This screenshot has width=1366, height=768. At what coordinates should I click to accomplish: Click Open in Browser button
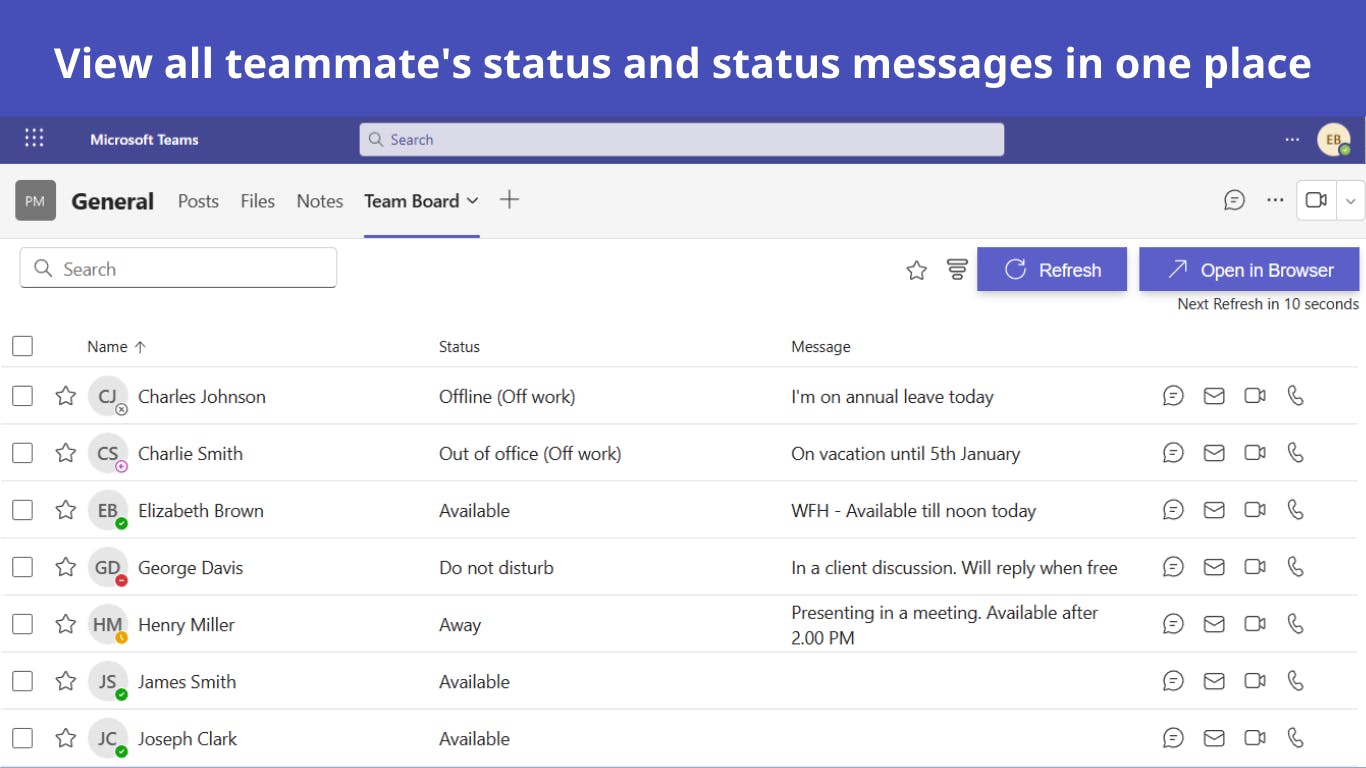1249,269
